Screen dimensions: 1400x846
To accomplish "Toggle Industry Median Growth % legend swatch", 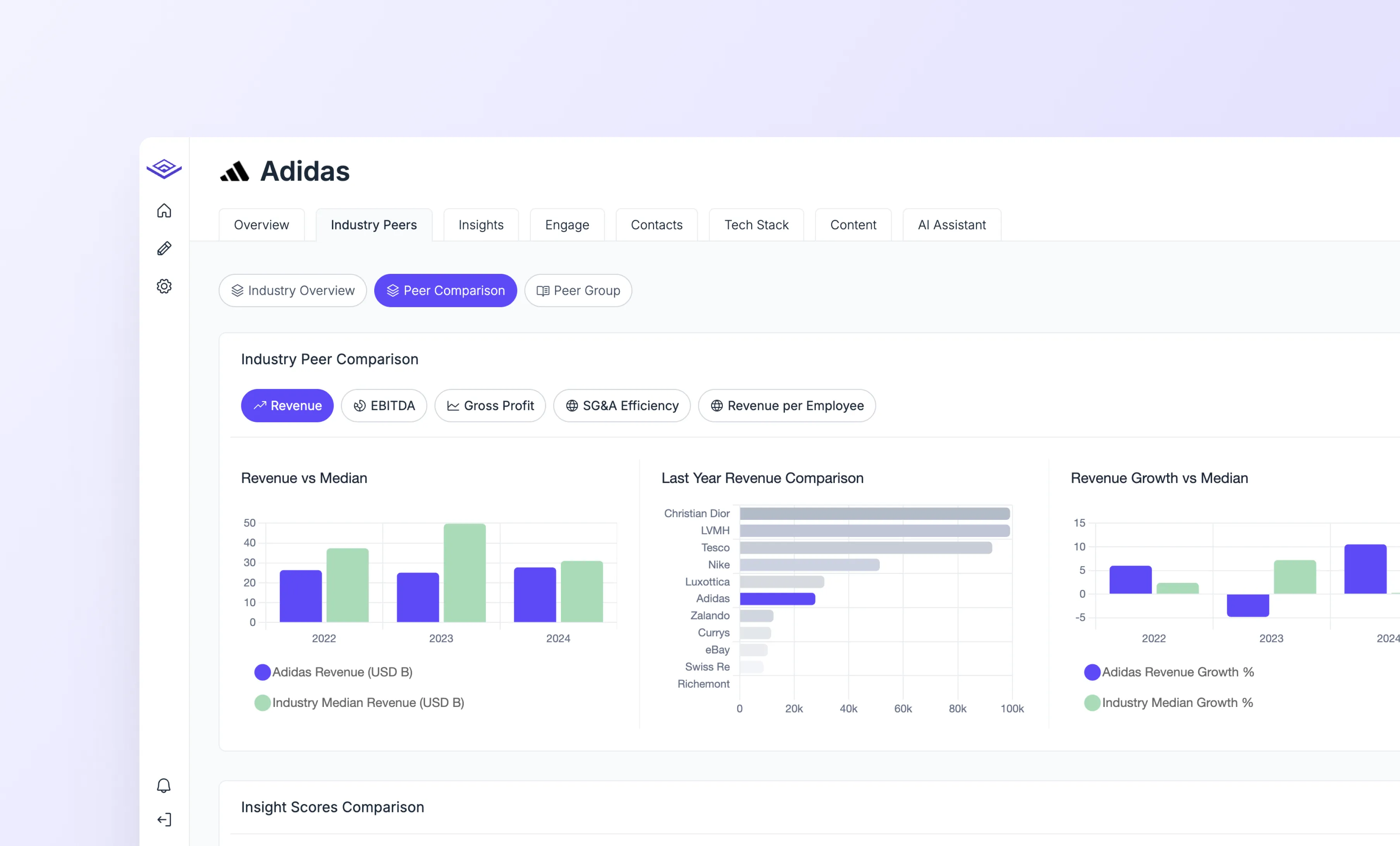I will coord(1092,703).
